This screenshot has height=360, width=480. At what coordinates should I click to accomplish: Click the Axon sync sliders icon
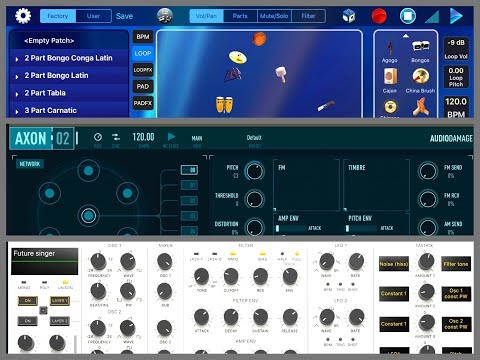pos(116,137)
